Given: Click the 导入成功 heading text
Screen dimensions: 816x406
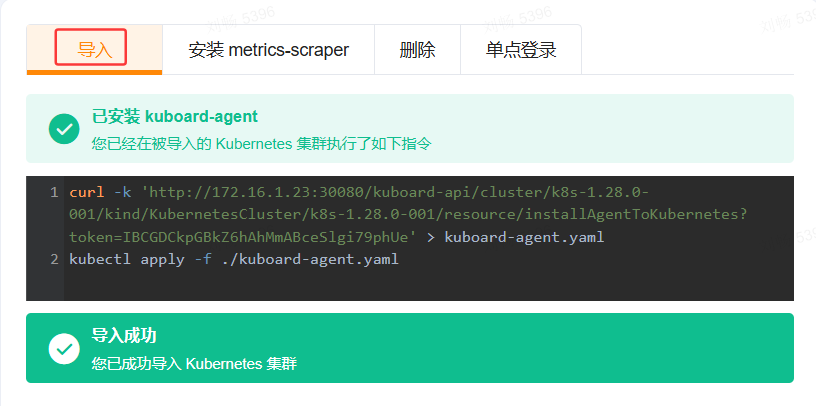Looking at the screenshot, I should (x=124, y=336).
